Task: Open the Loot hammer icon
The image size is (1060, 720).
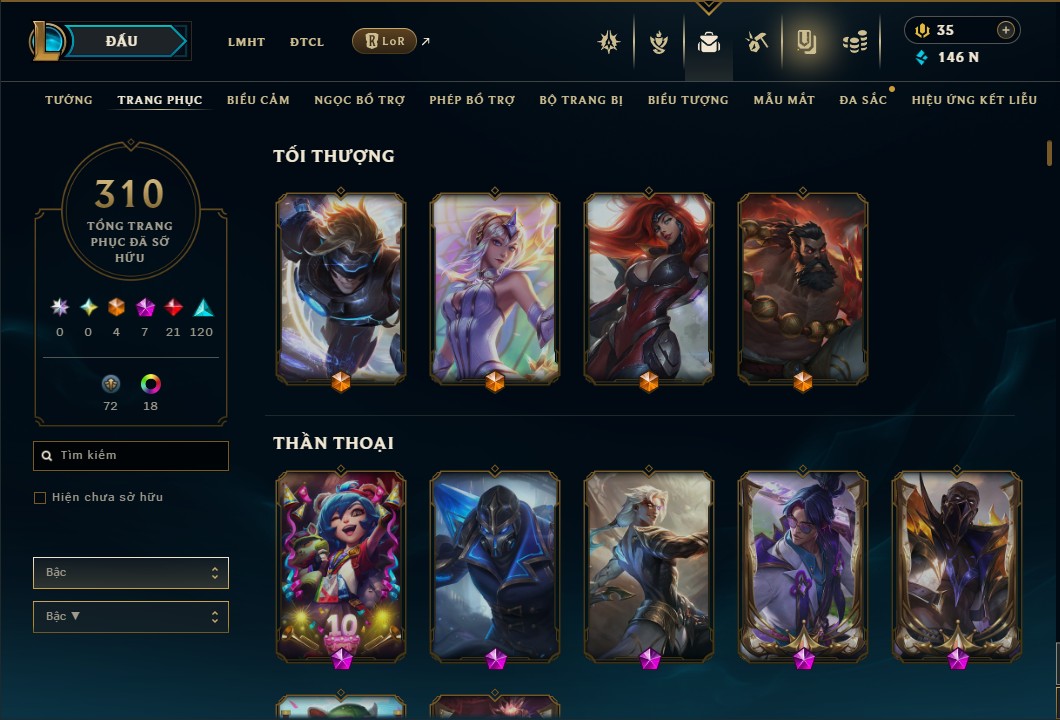Action: click(x=757, y=42)
